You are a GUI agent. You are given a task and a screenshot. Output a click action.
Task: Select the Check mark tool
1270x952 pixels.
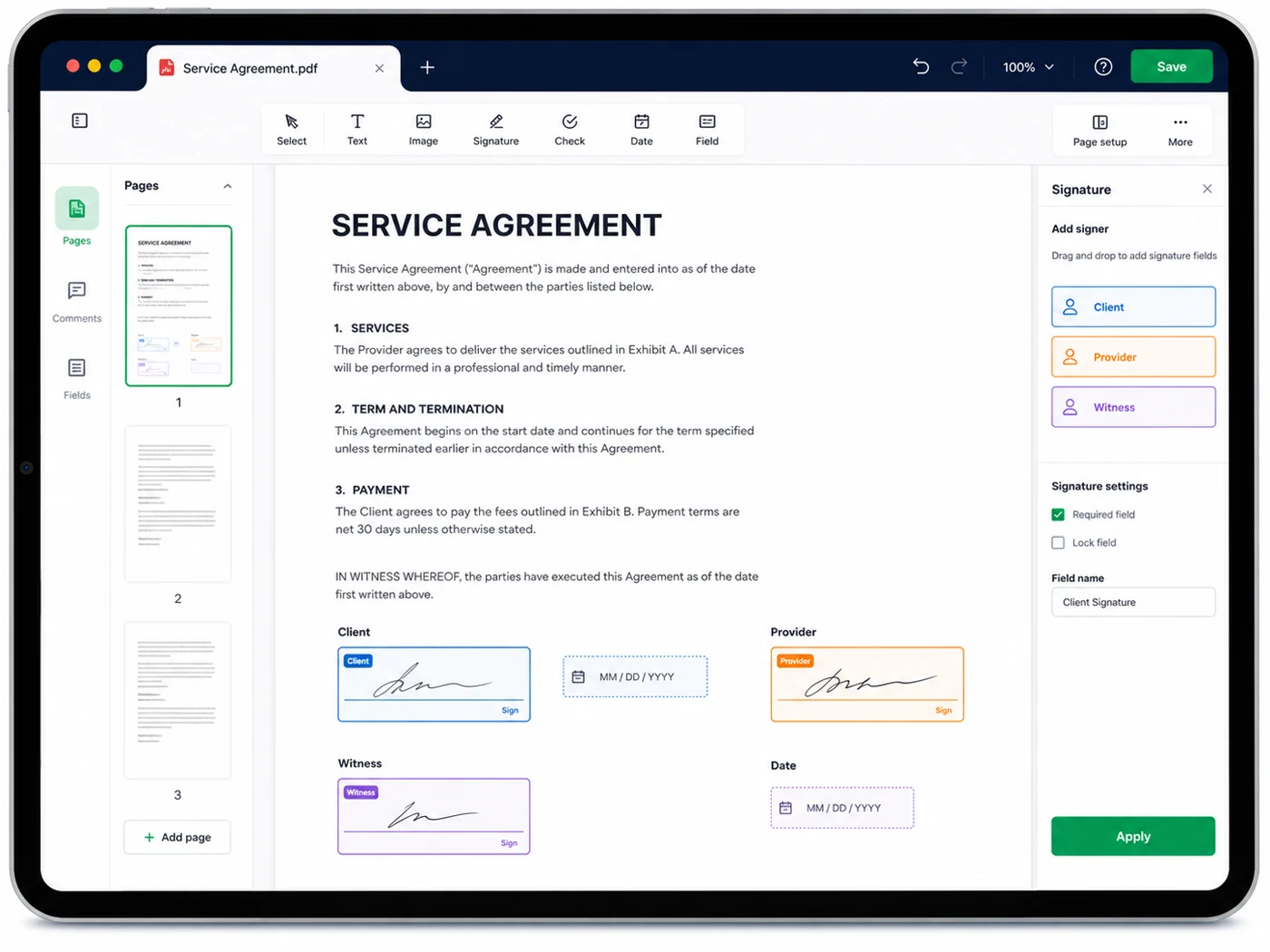tap(570, 130)
